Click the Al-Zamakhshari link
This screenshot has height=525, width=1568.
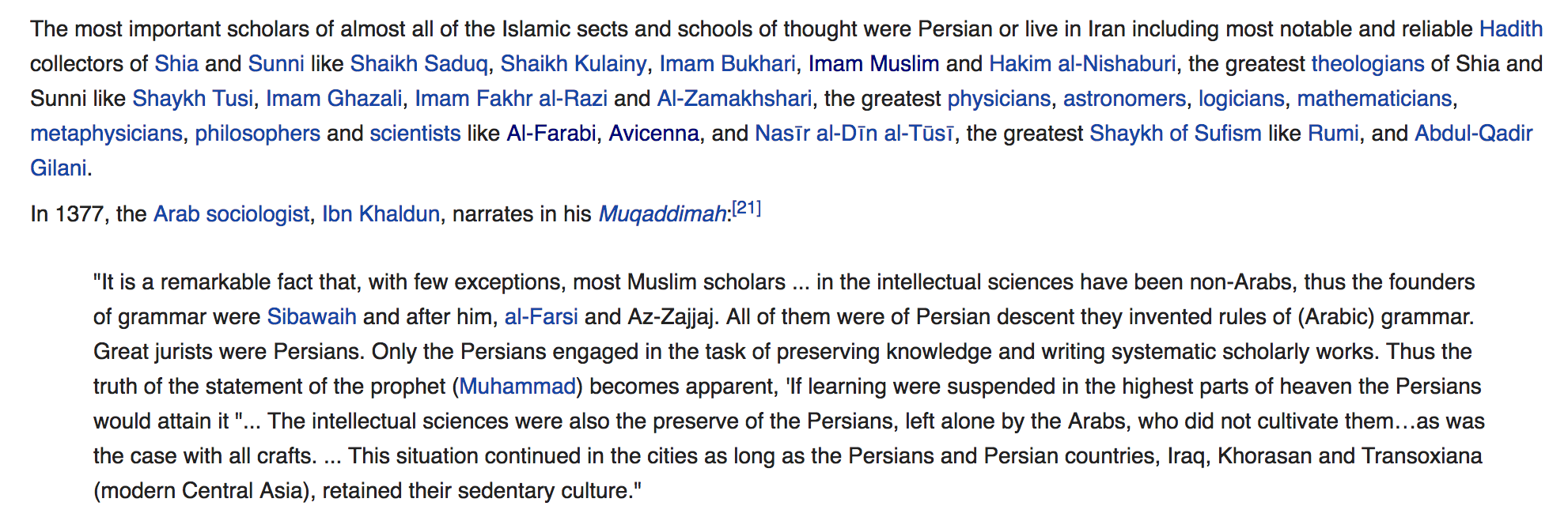(734, 99)
